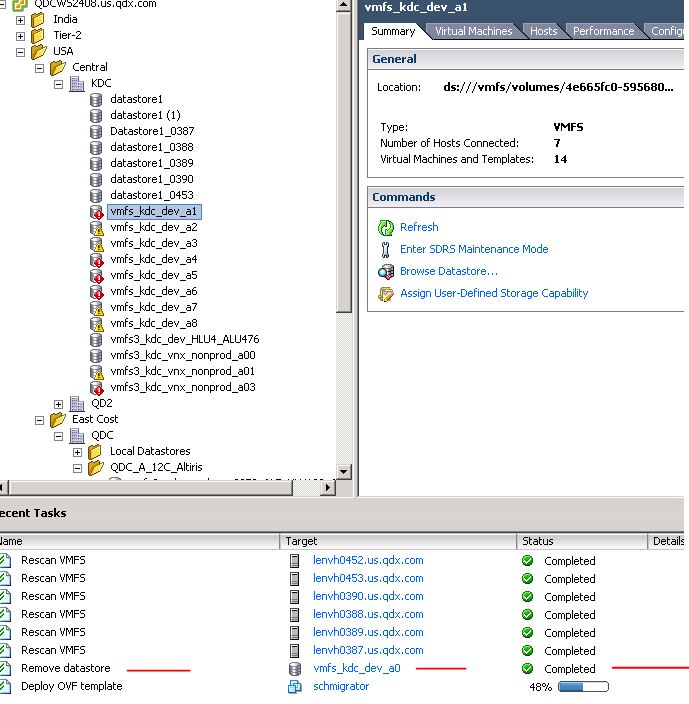Expand the India folder node
Image resolution: width=689 pixels, height=704 pixels.
pyautogui.click(x=20, y=20)
